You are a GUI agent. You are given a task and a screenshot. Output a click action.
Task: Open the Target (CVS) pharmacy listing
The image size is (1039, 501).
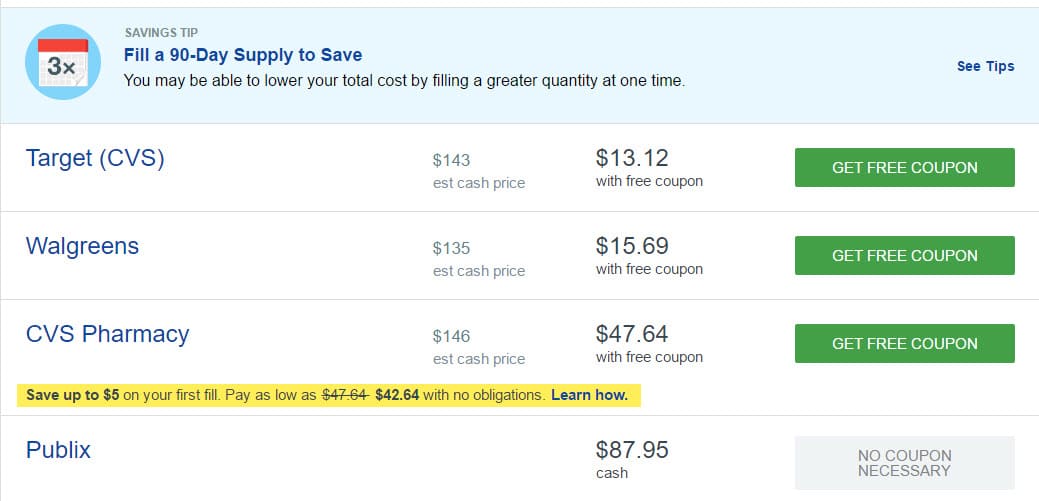point(95,158)
